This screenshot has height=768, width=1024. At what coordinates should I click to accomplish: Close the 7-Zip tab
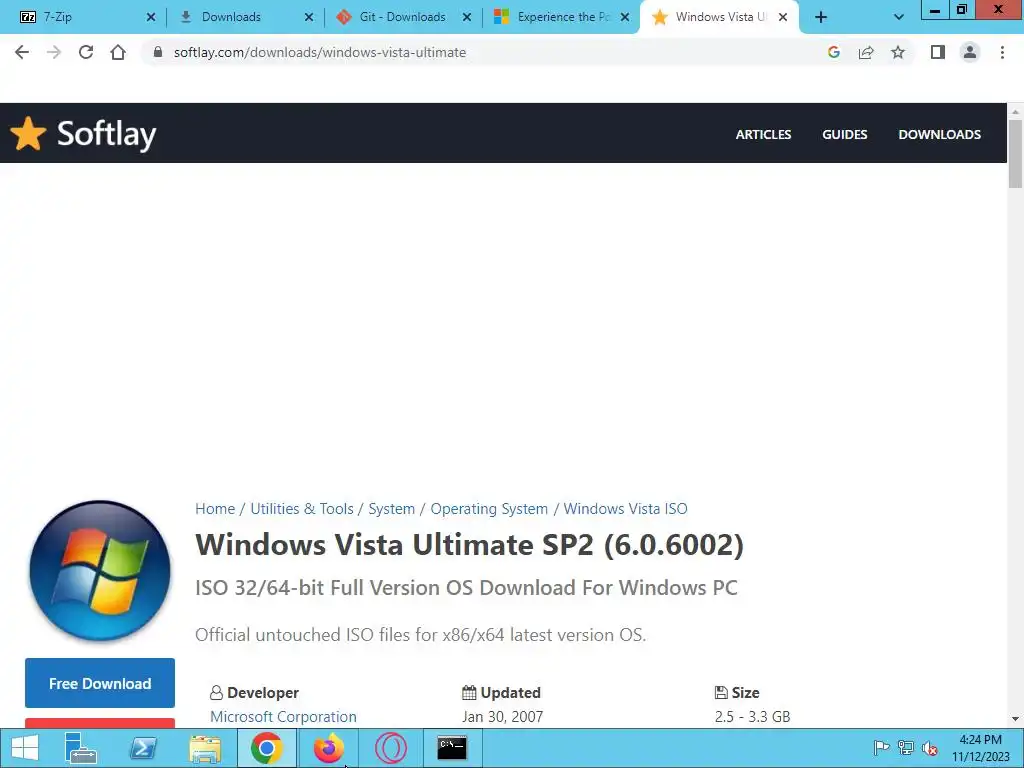[151, 18]
